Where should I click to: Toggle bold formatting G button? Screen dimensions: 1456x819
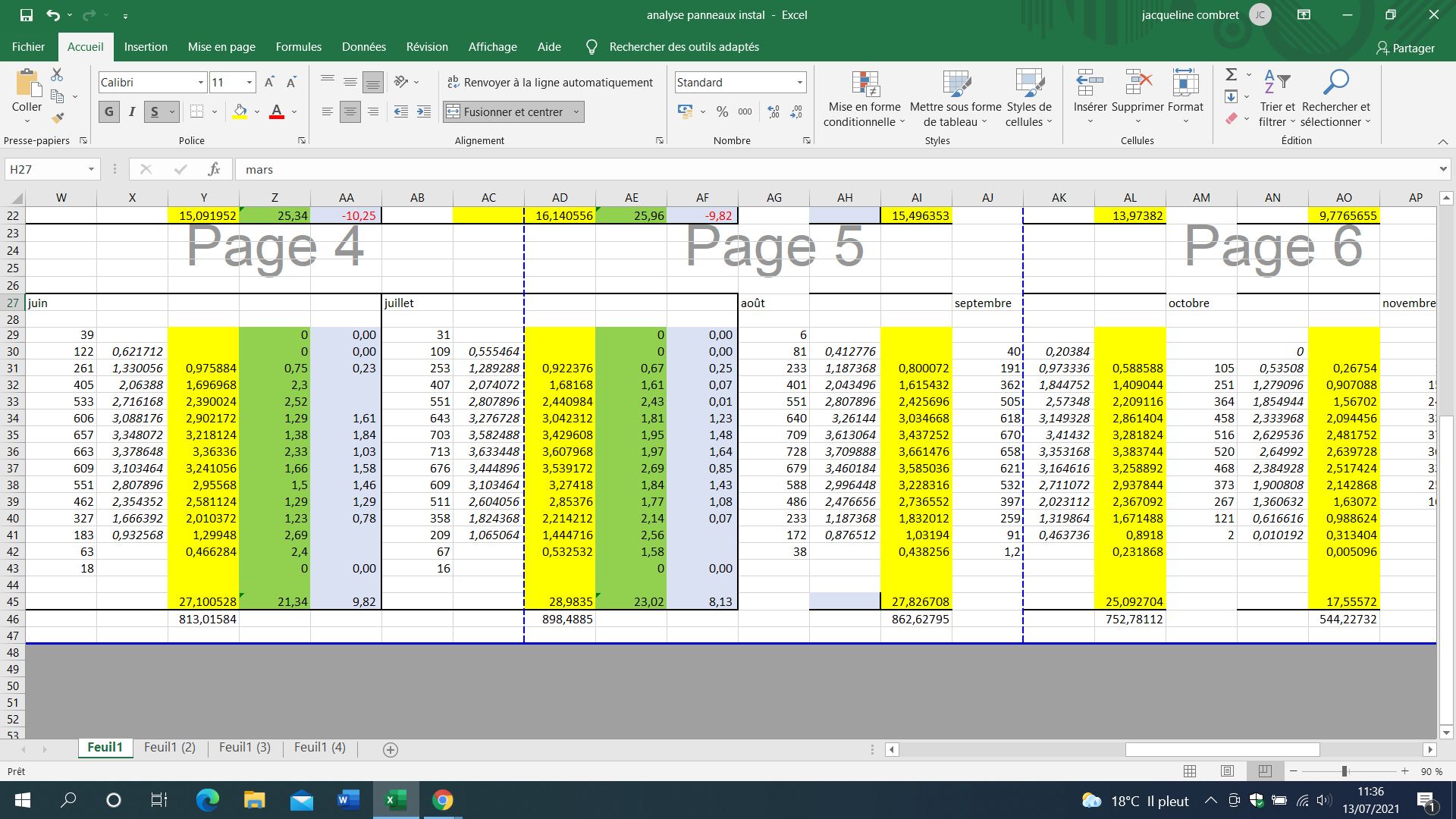tap(109, 111)
